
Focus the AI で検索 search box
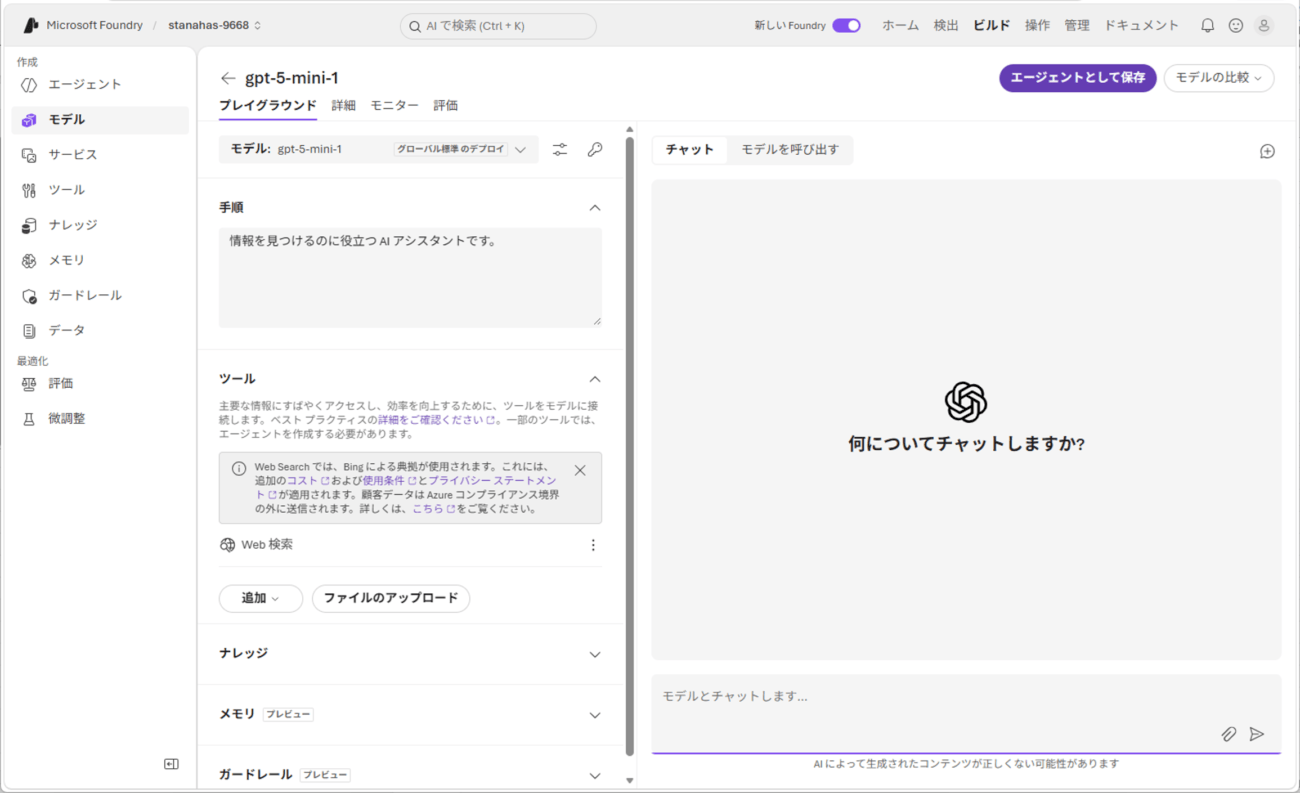pyautogui.click(x=498, y=26)
